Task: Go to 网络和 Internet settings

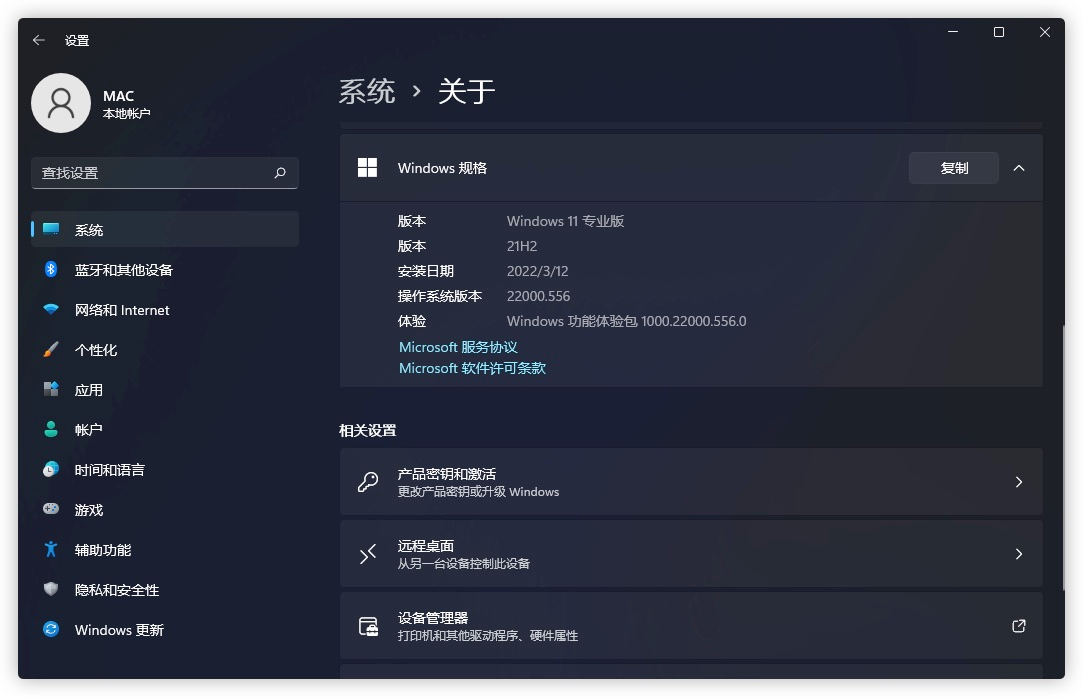Action: click(x=165, y=309)
